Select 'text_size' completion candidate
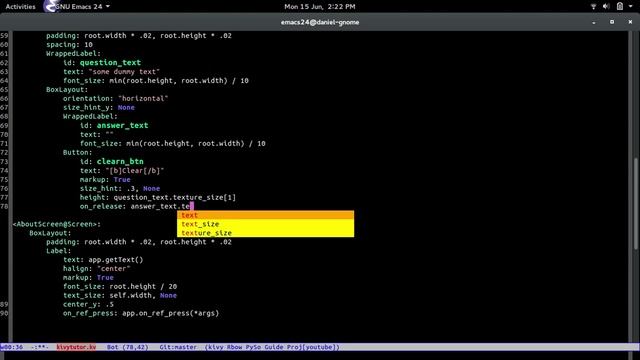This screenshot has width=640, height=360. pyautogui.click(x=265, y=224)
